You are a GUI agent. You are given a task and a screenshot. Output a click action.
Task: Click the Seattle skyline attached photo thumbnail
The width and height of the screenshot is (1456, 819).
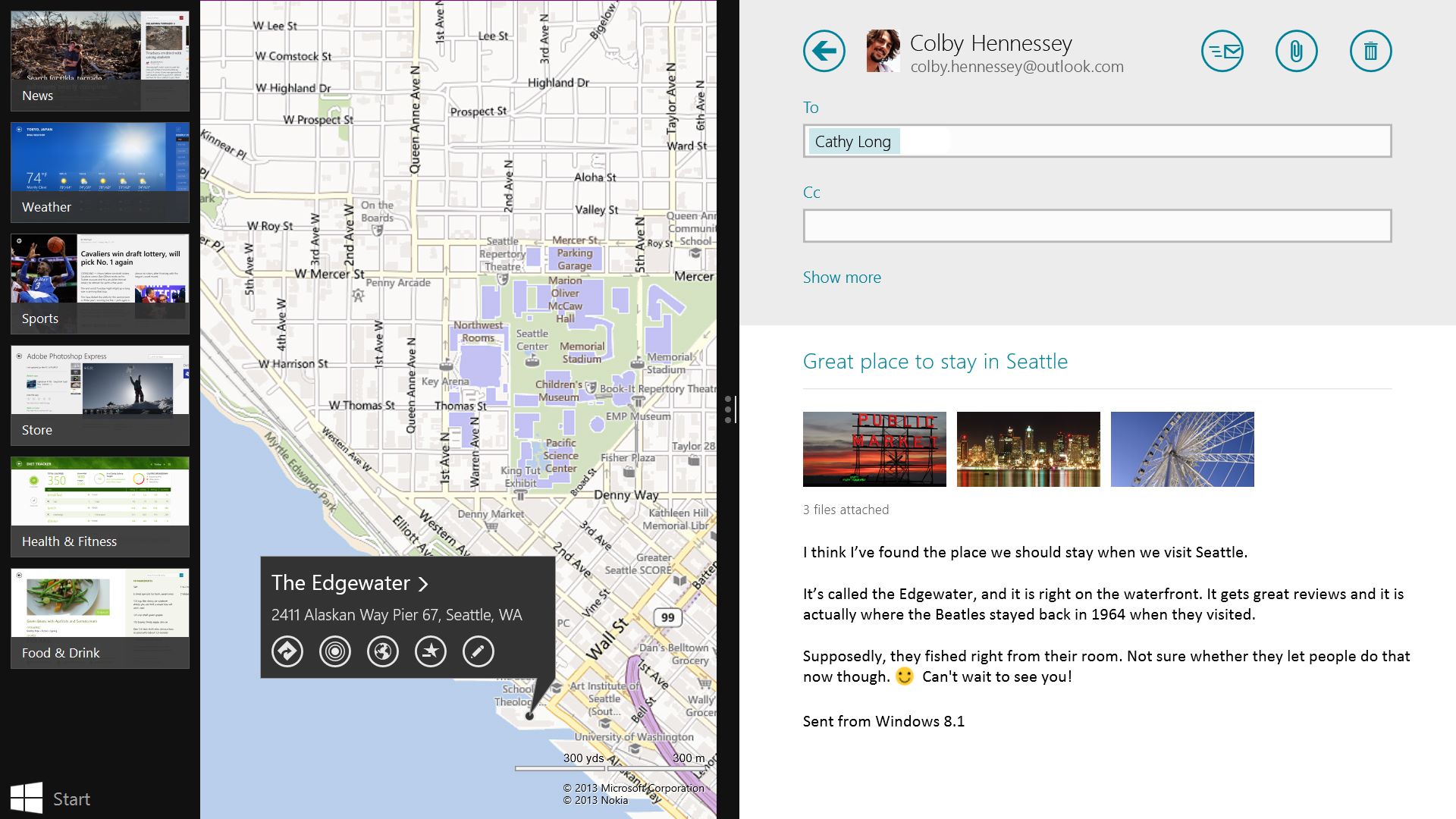click(x=1028, y=449)
